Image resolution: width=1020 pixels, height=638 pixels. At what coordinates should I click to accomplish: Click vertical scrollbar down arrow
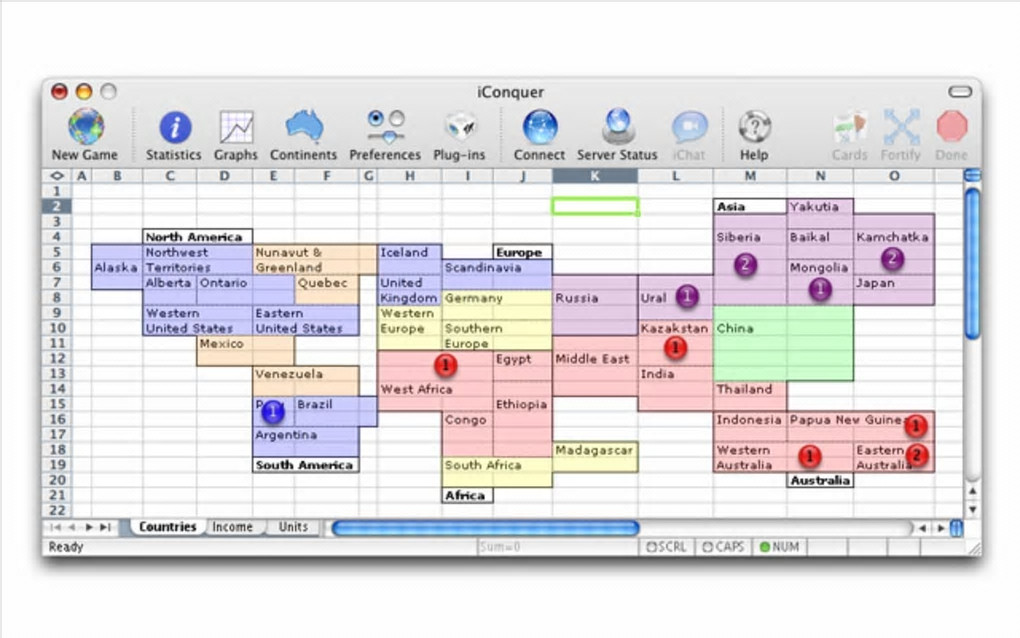[973, 509]
